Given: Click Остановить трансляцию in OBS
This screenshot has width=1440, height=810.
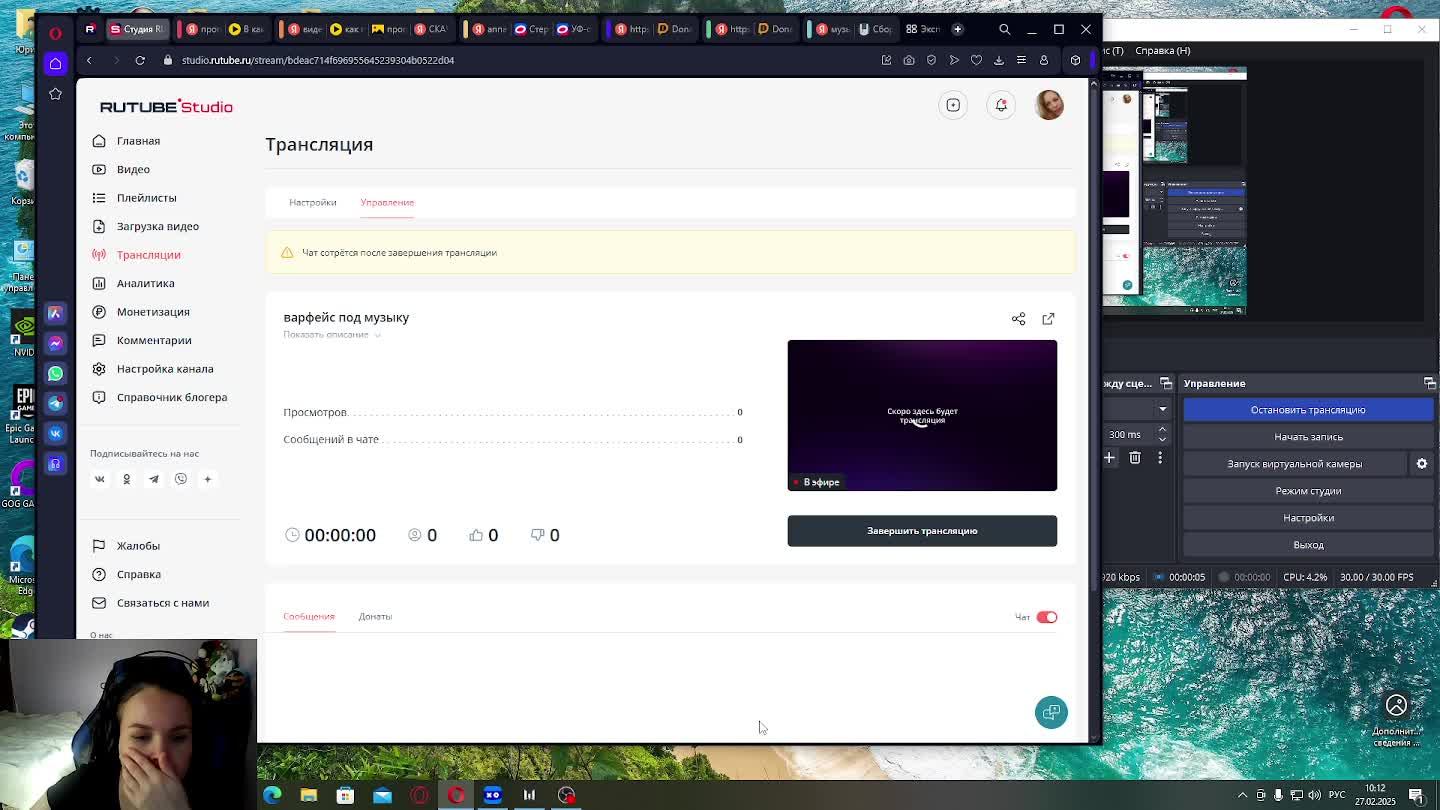Looking at the screenshot, I should coord(1308,410).
